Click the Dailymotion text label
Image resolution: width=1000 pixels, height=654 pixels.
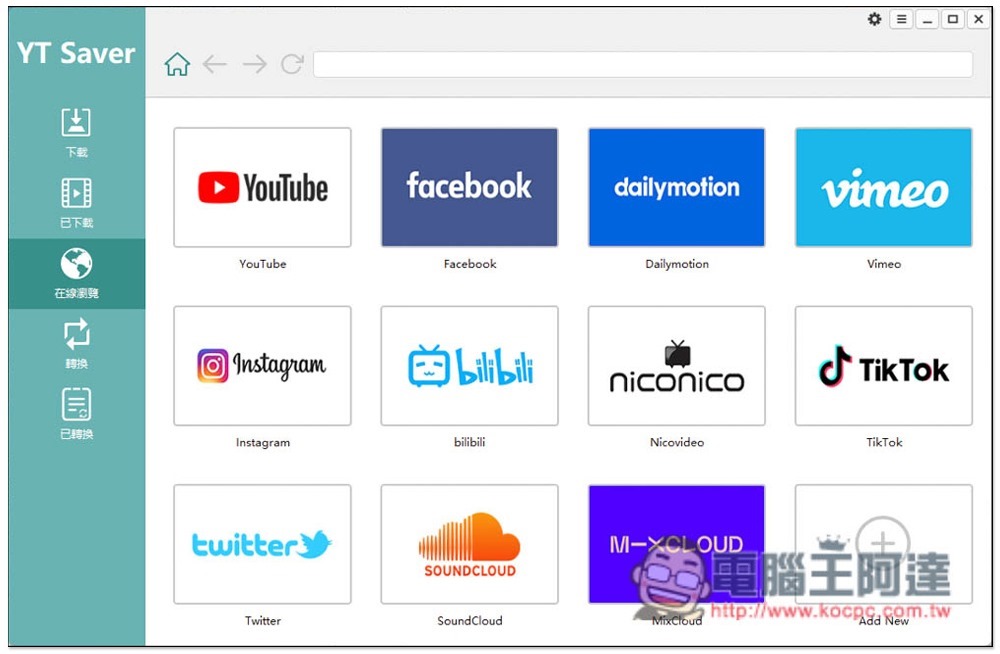point(677,264)
